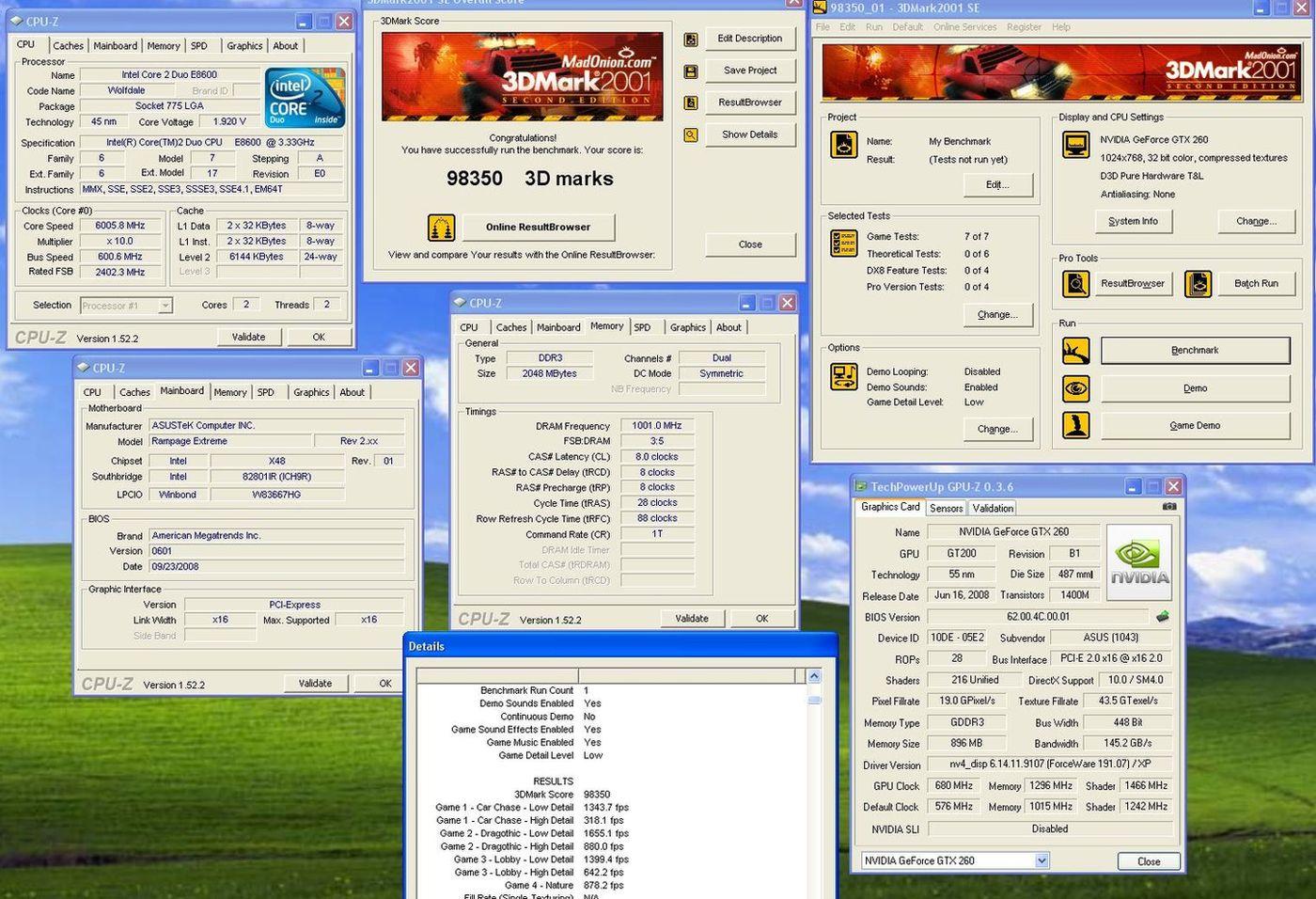
Task: Click the Batch Run icon
Action: click(x=1198, y=283)
